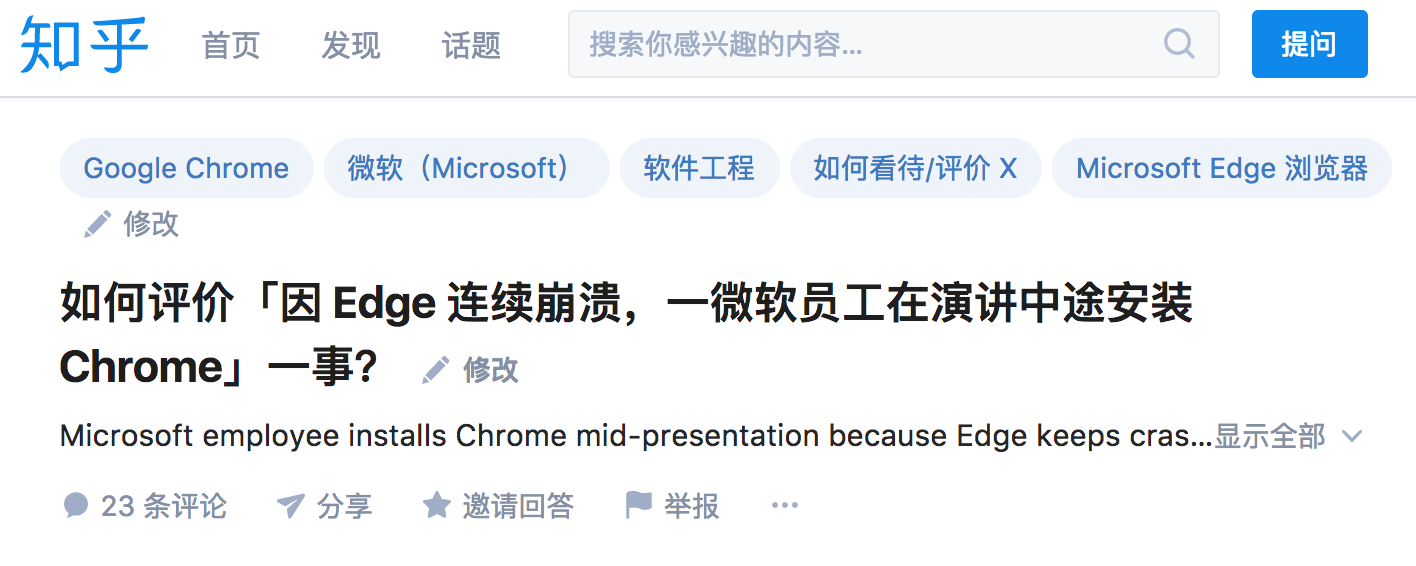Click the comment bubble icon
1416x566 pixels.
coord(76,505)
